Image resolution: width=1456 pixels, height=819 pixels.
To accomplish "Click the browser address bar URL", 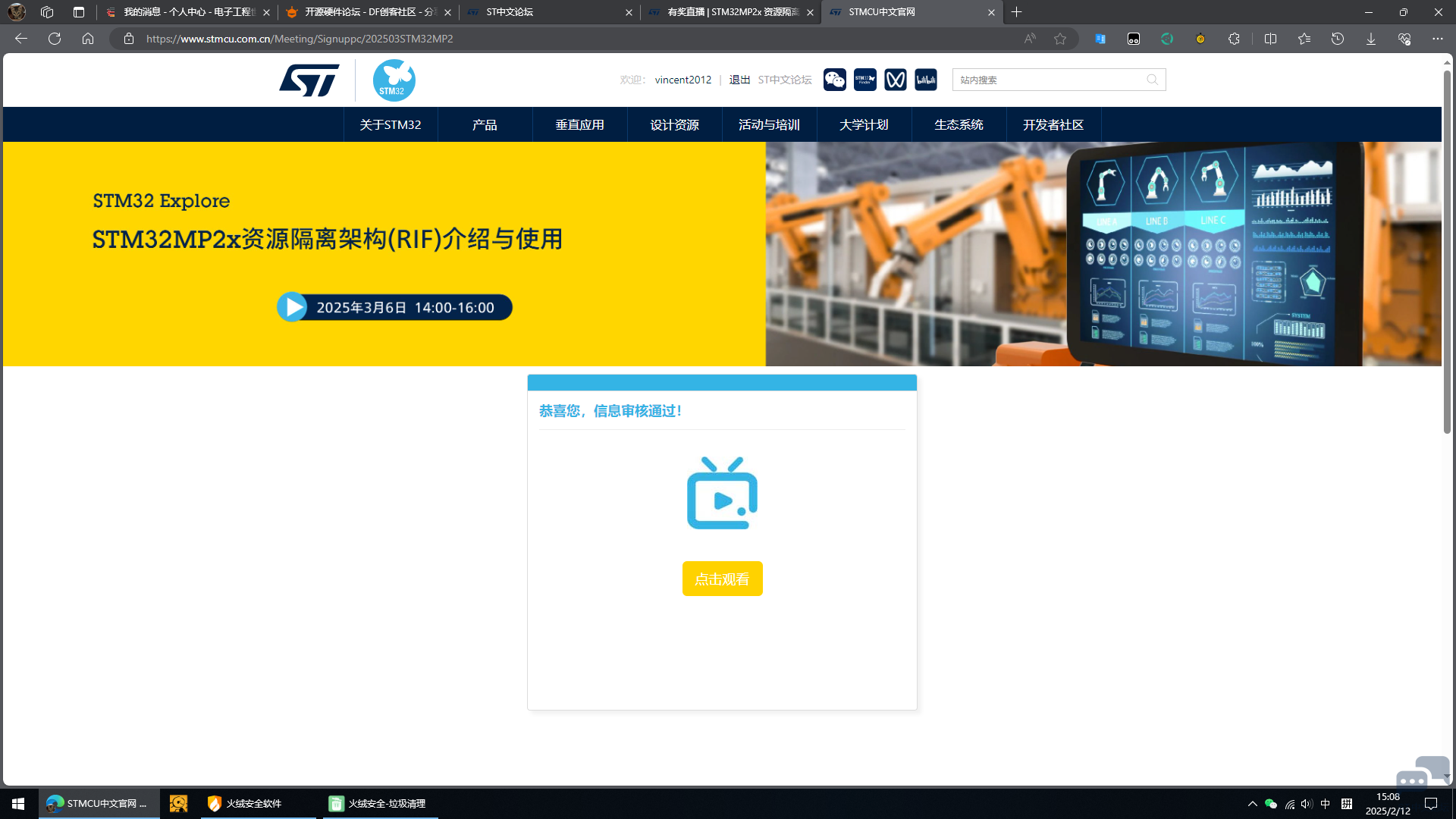I will (300, 39).
